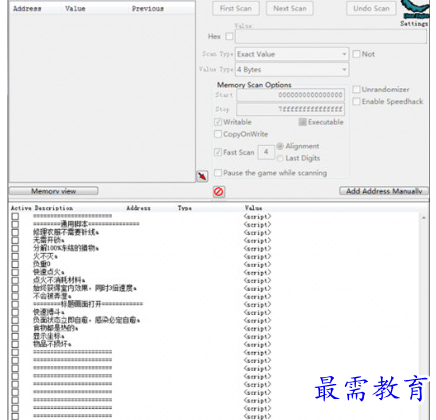Enable the Not checkbox

pos(356,54)
